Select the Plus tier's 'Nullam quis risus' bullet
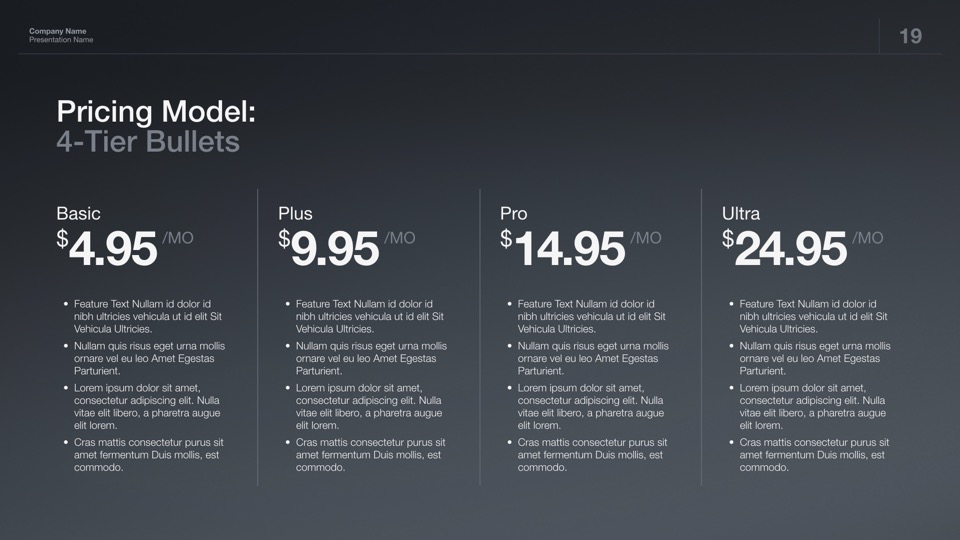The image size is (960, 540). pyautogui.click(x=370, y=358)
